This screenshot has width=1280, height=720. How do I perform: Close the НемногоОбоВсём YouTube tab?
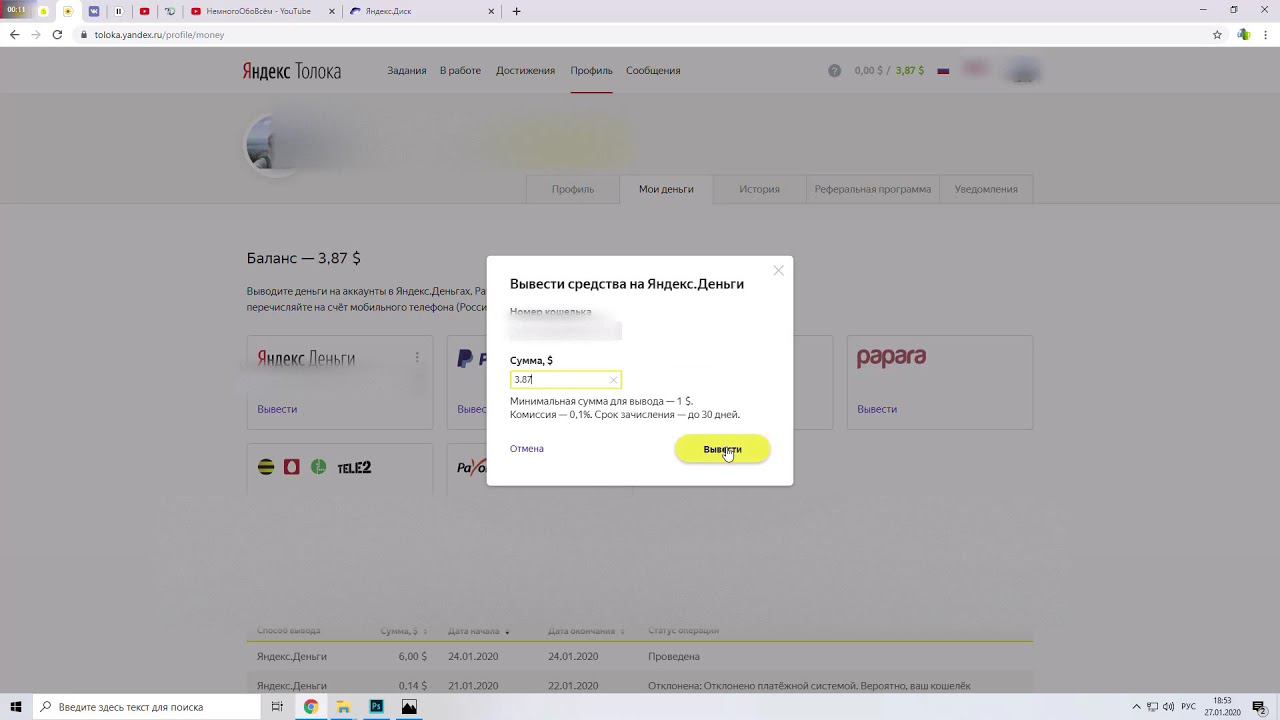point(331,11)
